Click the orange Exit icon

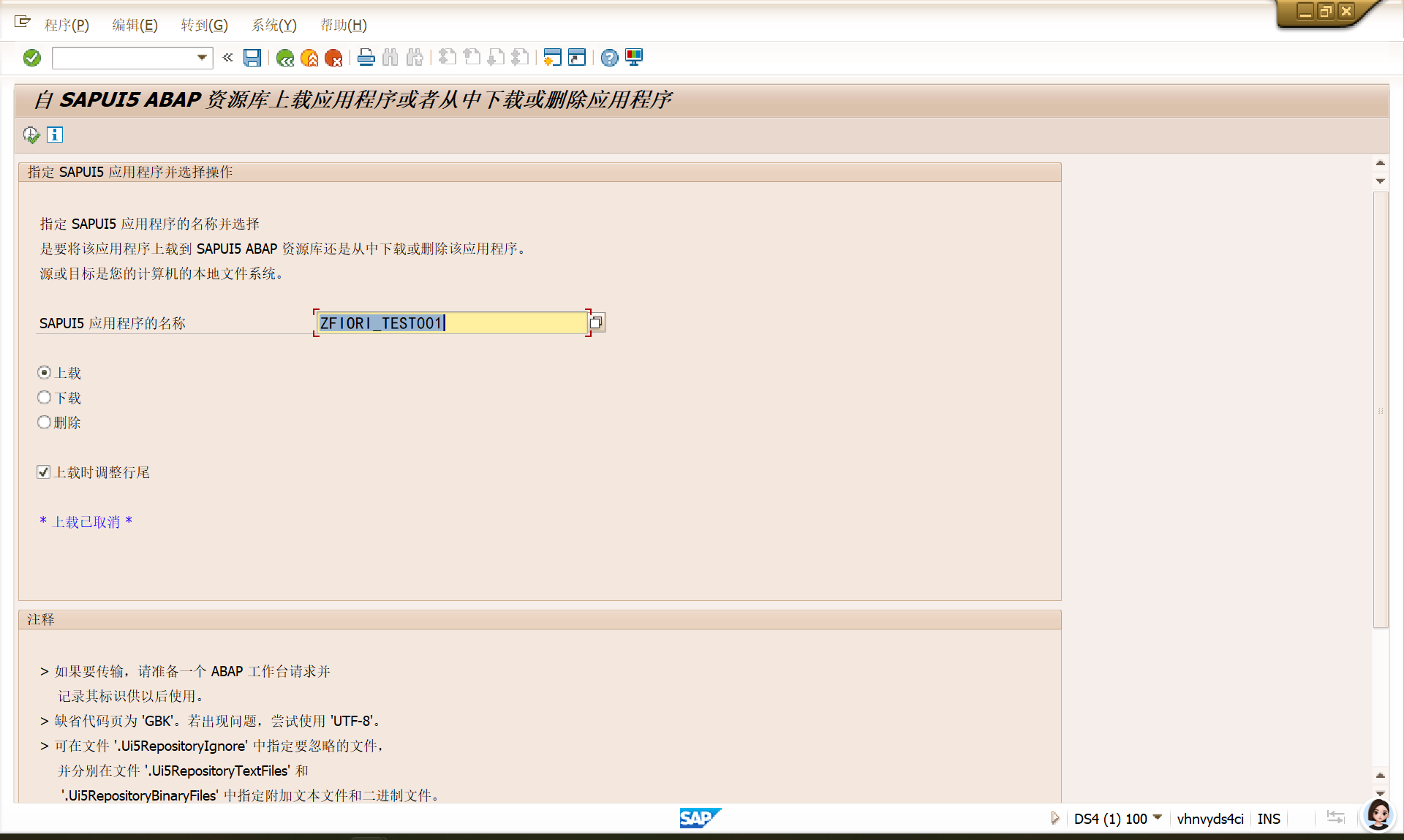(x=309, y=58)
